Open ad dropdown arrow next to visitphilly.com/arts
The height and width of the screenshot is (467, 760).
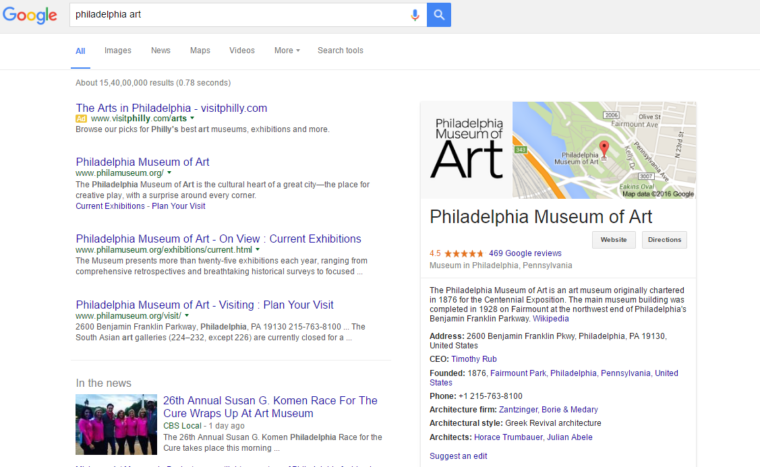coord(192,118)
